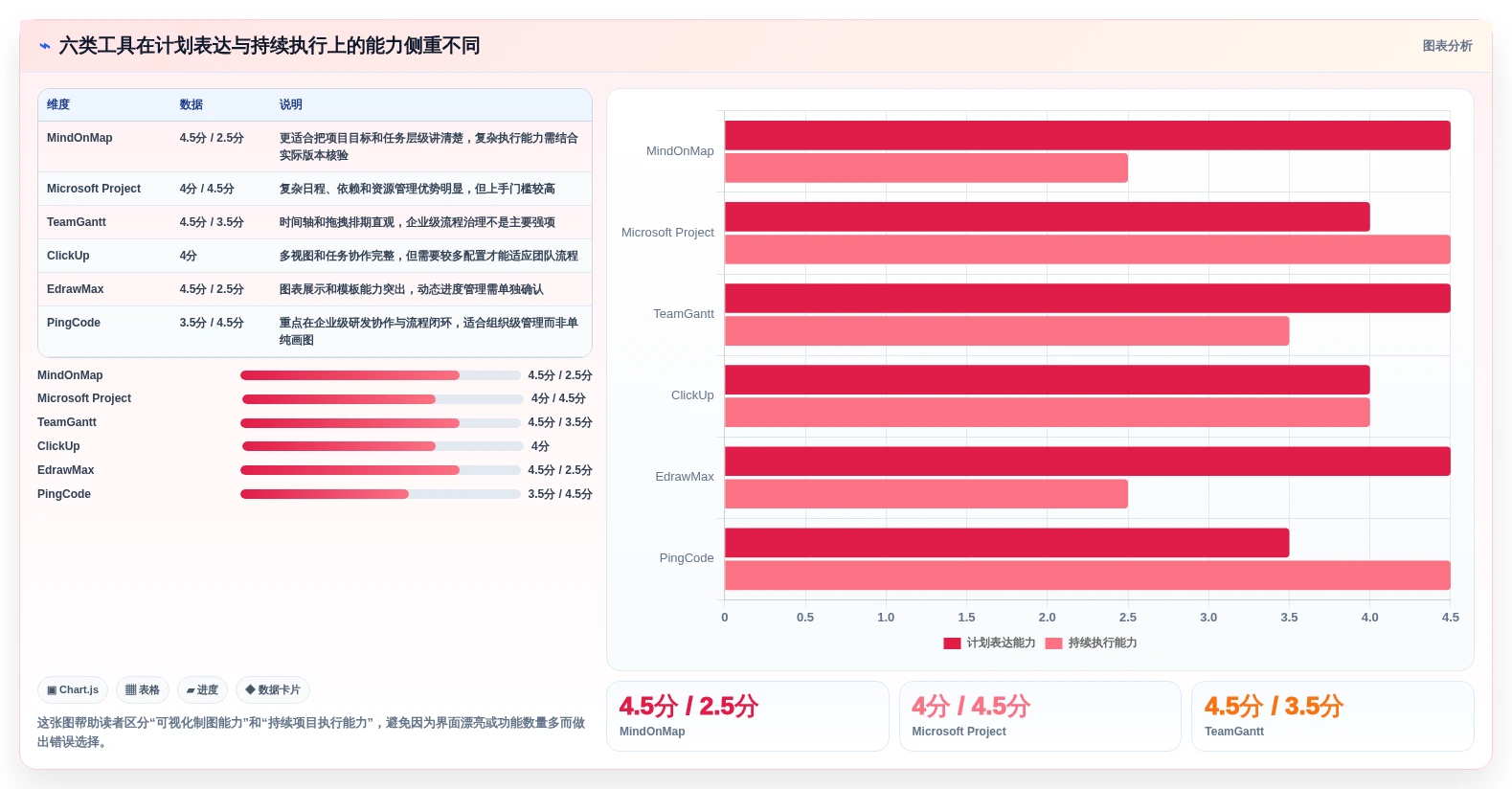
Task: Click MindOnMap's dark red chart bar
Action: (1087, 135)
